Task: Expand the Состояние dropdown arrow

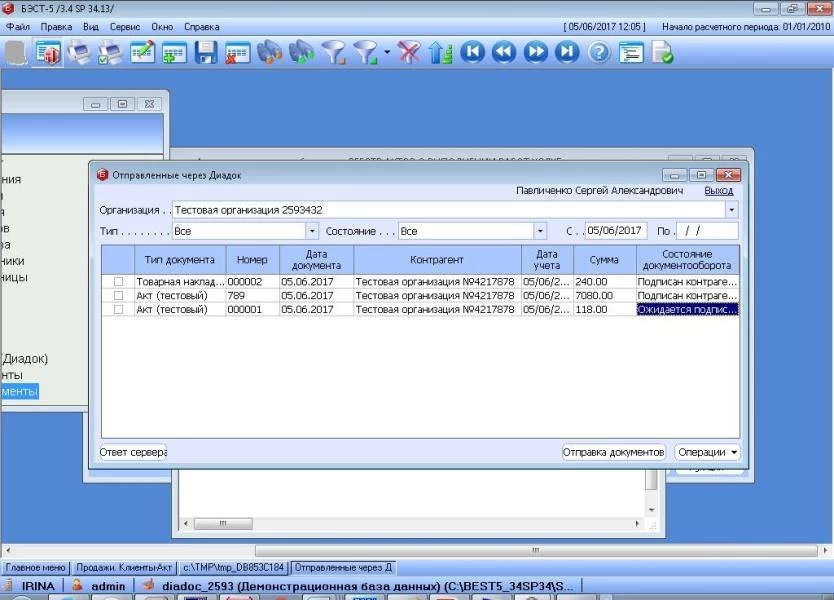Action: [540, 231]
